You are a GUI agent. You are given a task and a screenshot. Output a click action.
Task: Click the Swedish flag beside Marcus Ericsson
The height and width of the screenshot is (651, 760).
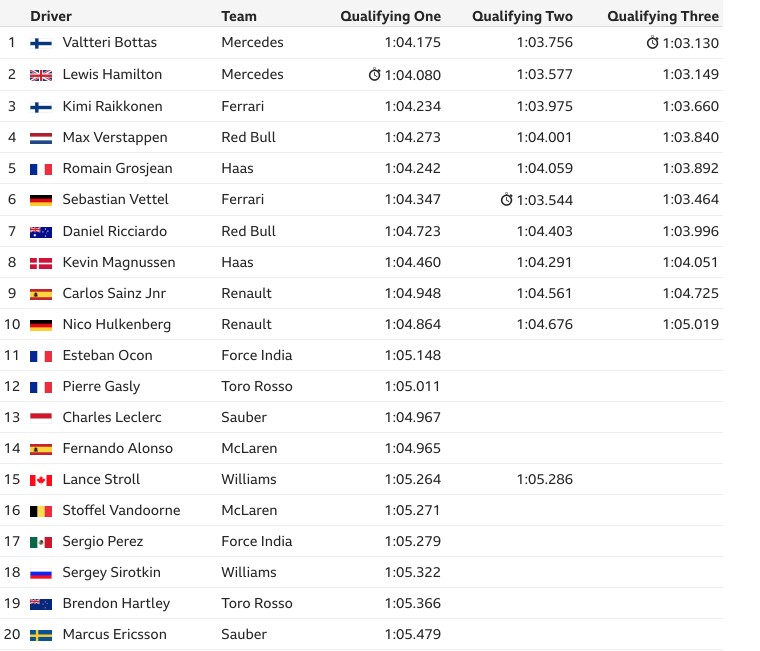(41, 635)
